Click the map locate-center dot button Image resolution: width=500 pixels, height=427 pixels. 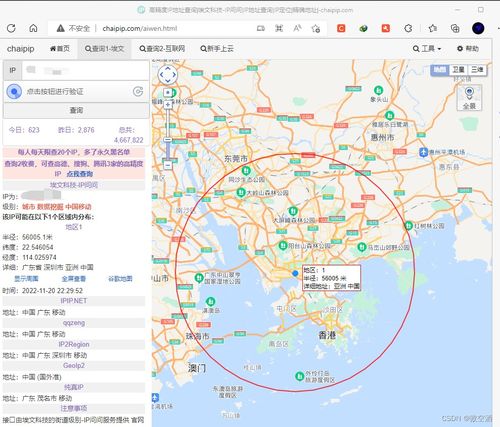(168, 93)
